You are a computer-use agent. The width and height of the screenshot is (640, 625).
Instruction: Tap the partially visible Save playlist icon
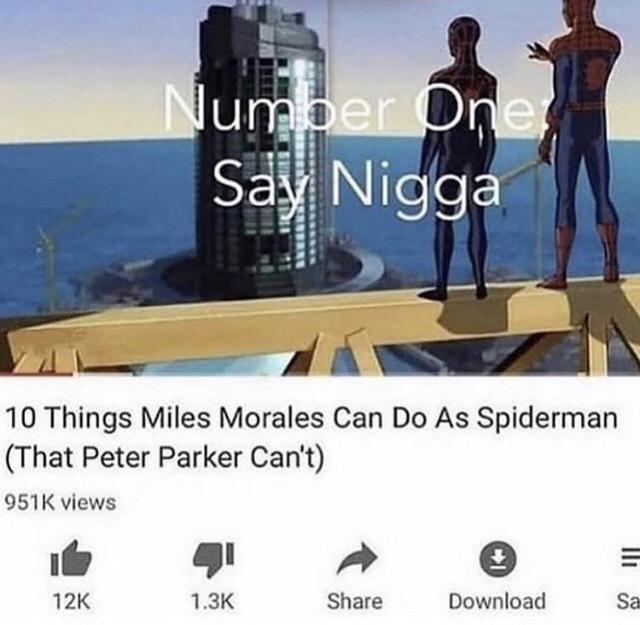click(630, 558)
